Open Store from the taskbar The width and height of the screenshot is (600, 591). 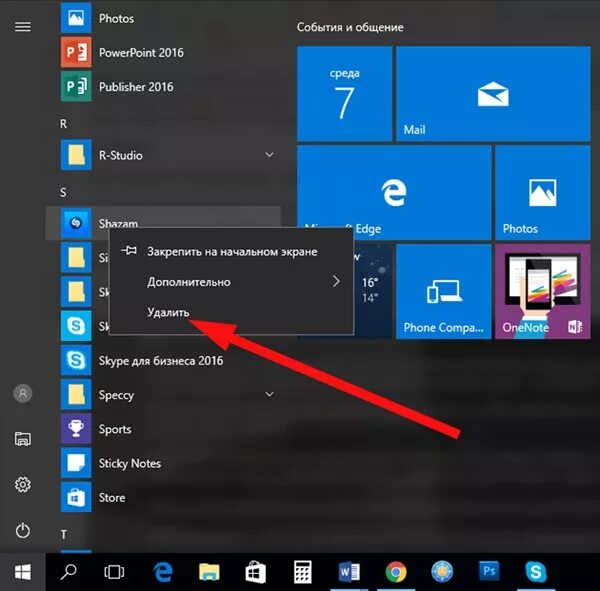click(256, 572)
